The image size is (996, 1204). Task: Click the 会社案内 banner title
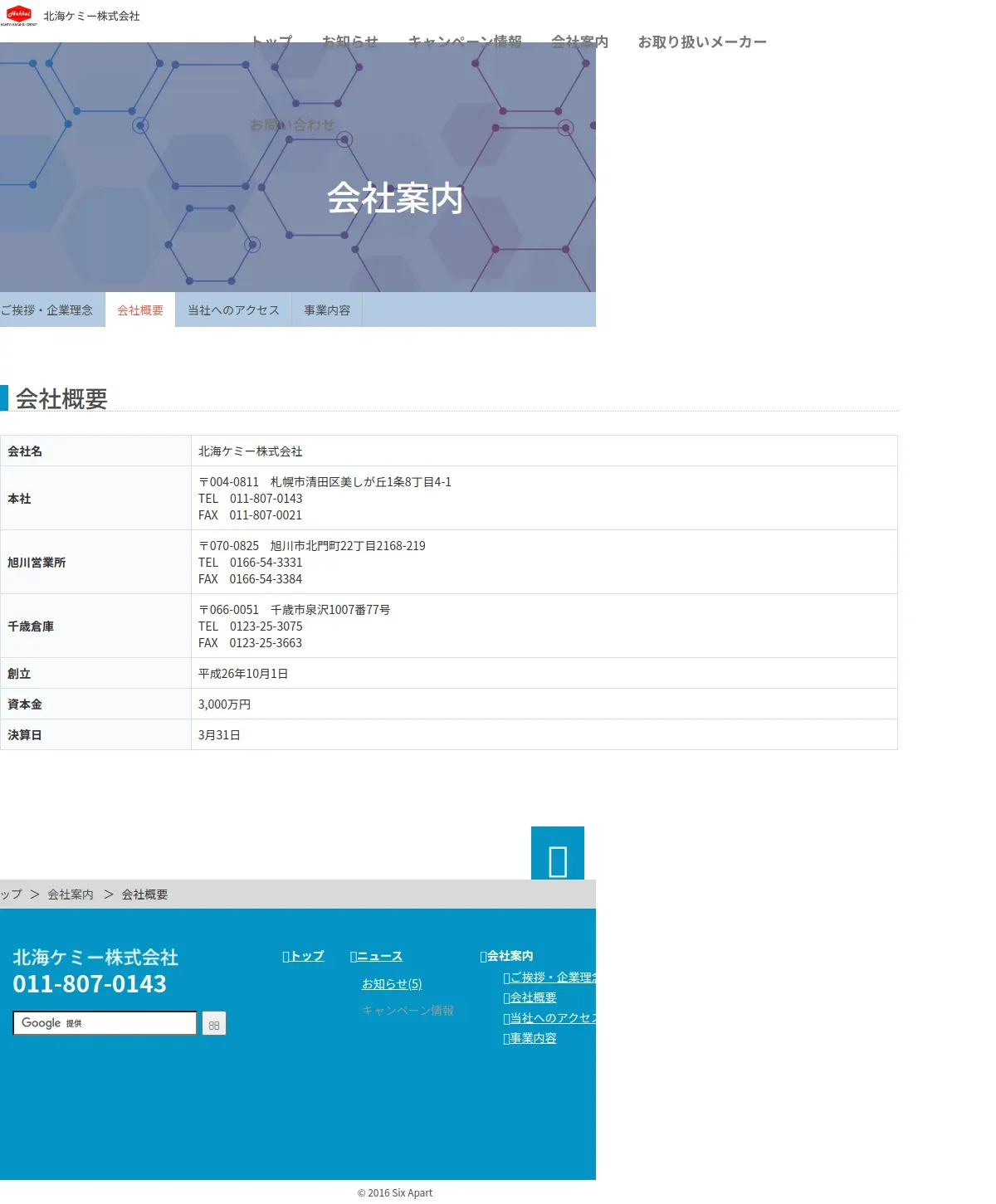pos(395,198)
